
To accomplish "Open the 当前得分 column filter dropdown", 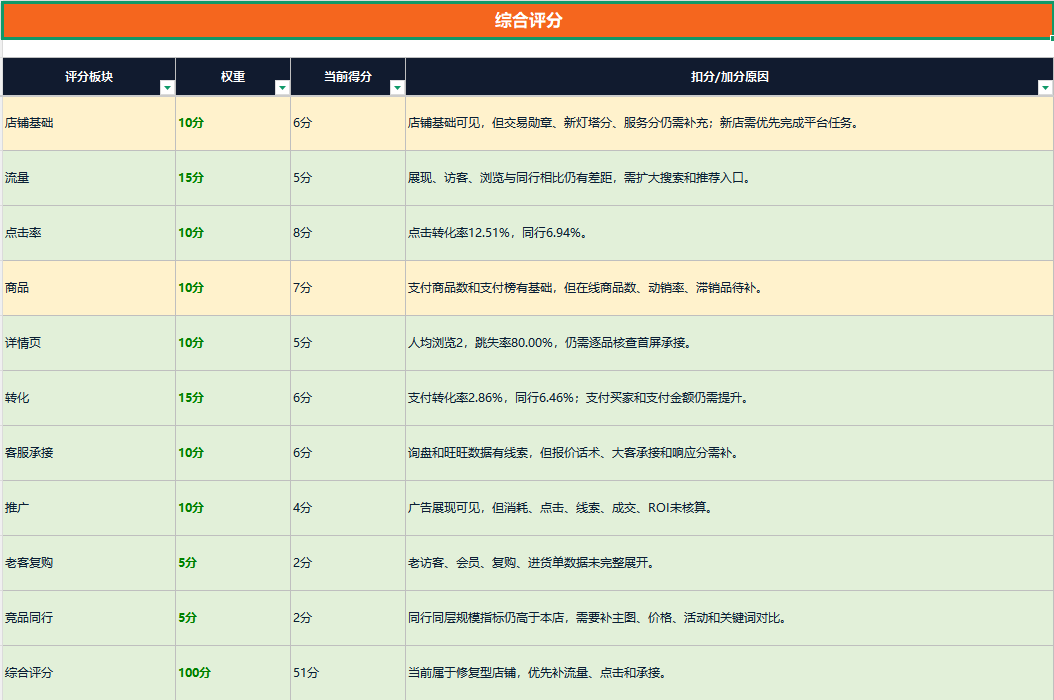I will pos(397,87).
